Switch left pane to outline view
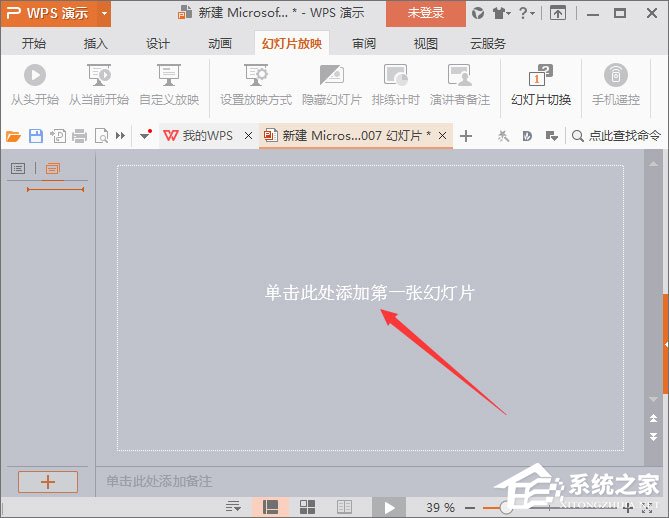 coord(18,169)
